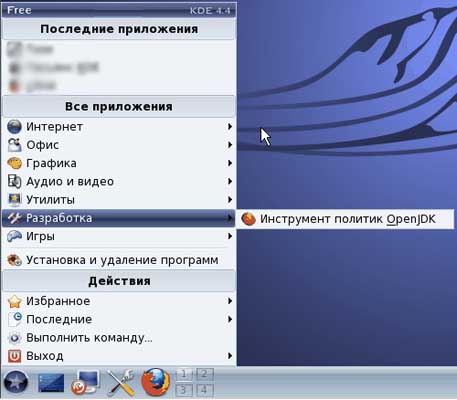Viewport: 457px width, 400px height.
Task: Click the Игры gamepad icon
Action: (14, 236)
